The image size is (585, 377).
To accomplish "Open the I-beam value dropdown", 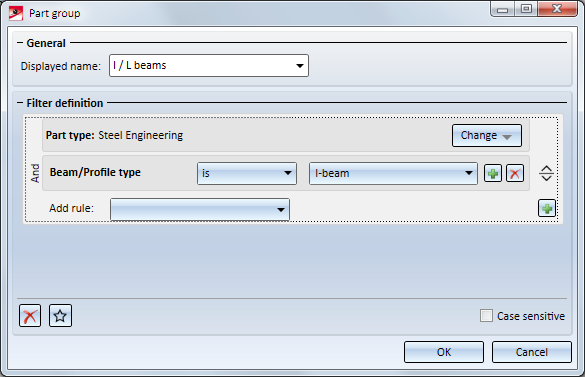I will click(393, 173).
